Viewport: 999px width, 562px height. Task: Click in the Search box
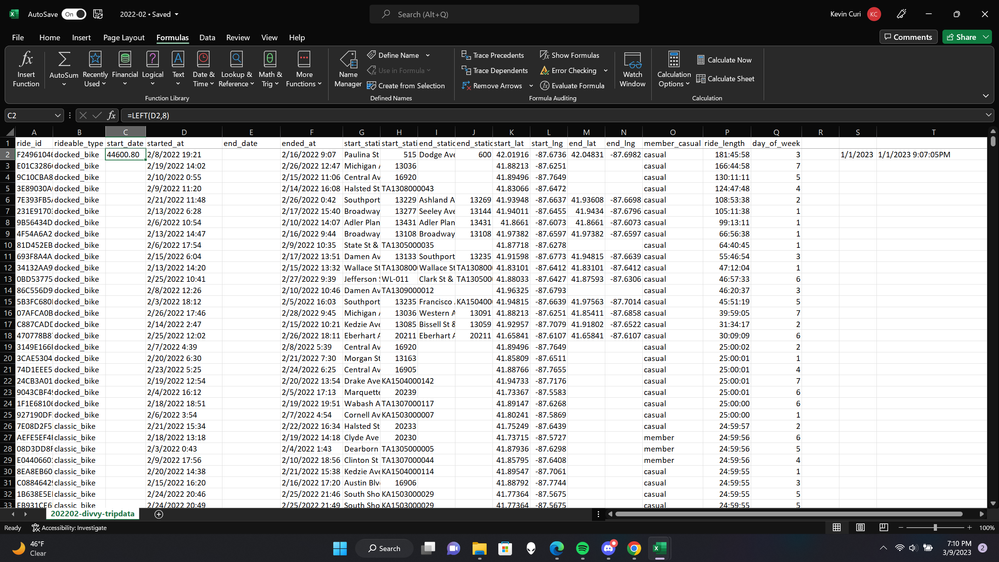click(504, 14)
